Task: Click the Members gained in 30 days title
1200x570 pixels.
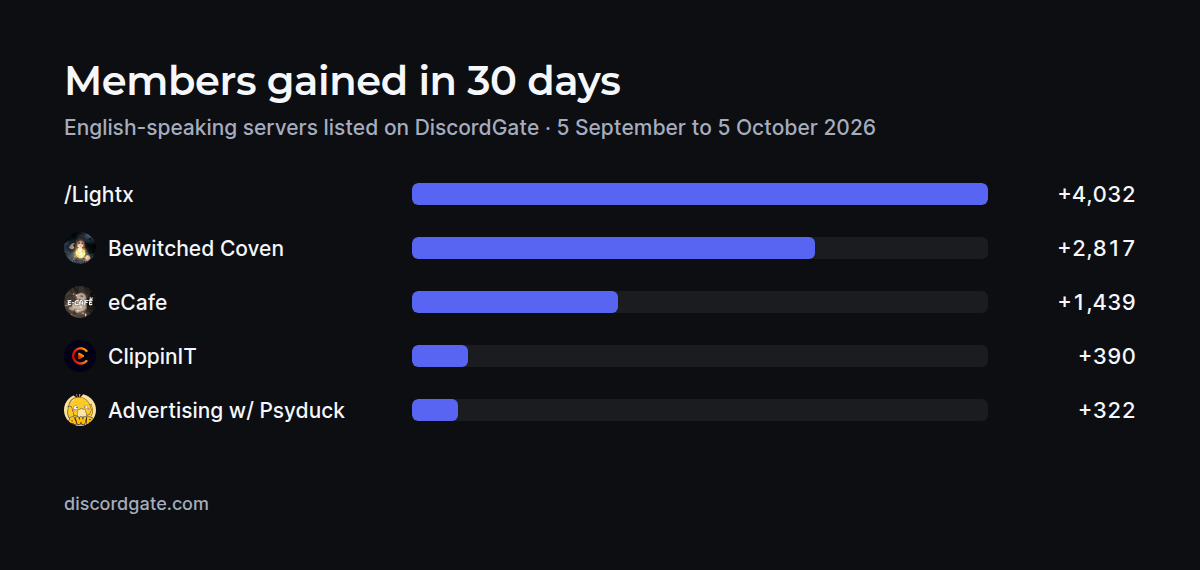Action: 342,81
